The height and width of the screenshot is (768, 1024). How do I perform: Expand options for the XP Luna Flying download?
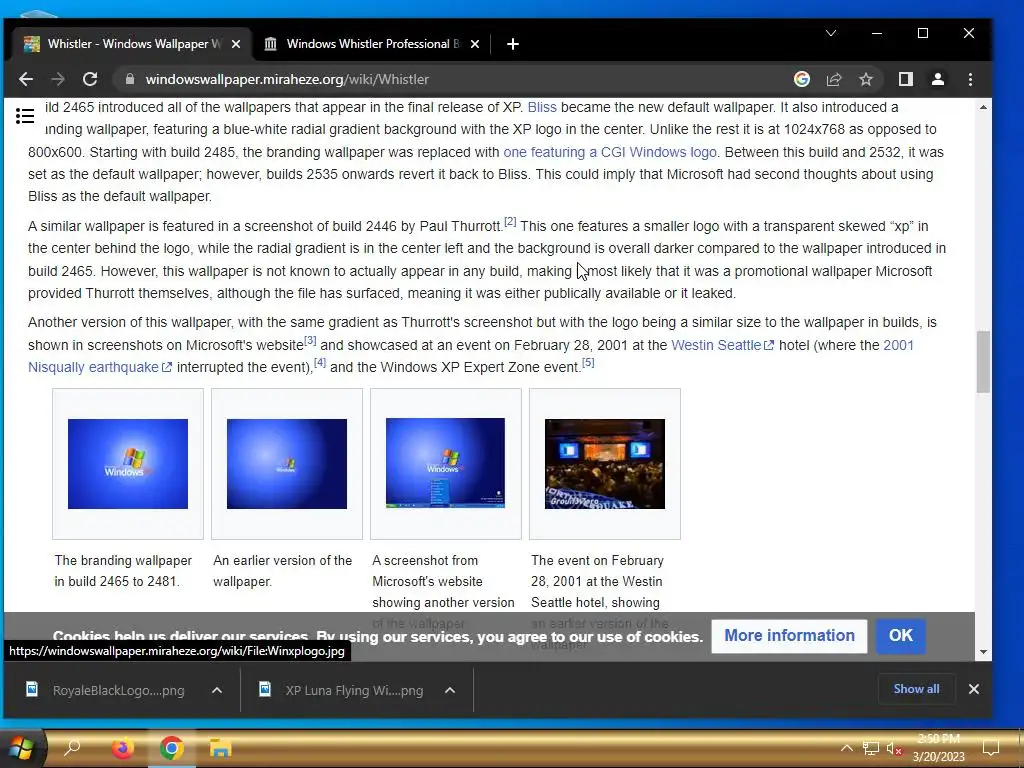(450, 690)
